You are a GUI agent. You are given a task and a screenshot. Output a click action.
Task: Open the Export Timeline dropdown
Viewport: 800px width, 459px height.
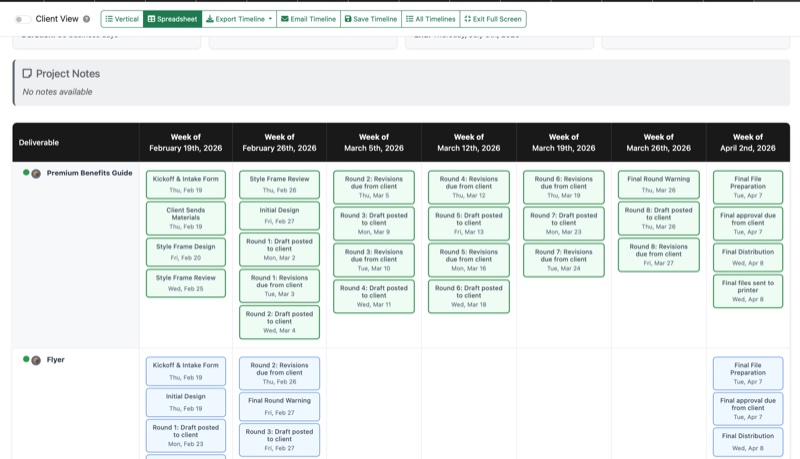click(239, 19)
